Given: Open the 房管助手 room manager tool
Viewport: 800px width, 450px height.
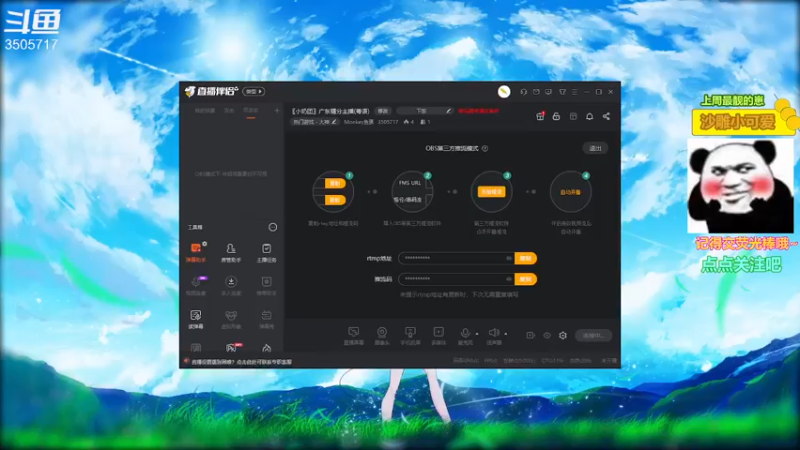Looking at the screenshot, I should (231, 252).
